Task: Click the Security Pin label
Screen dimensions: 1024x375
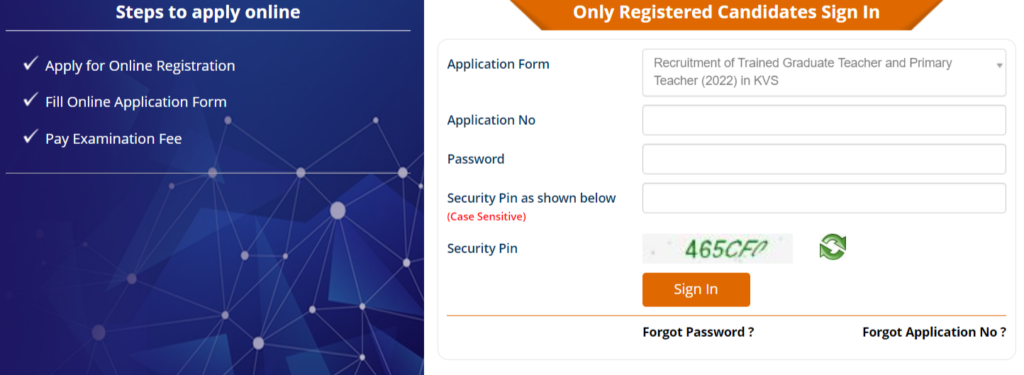Action: [482, 248]
